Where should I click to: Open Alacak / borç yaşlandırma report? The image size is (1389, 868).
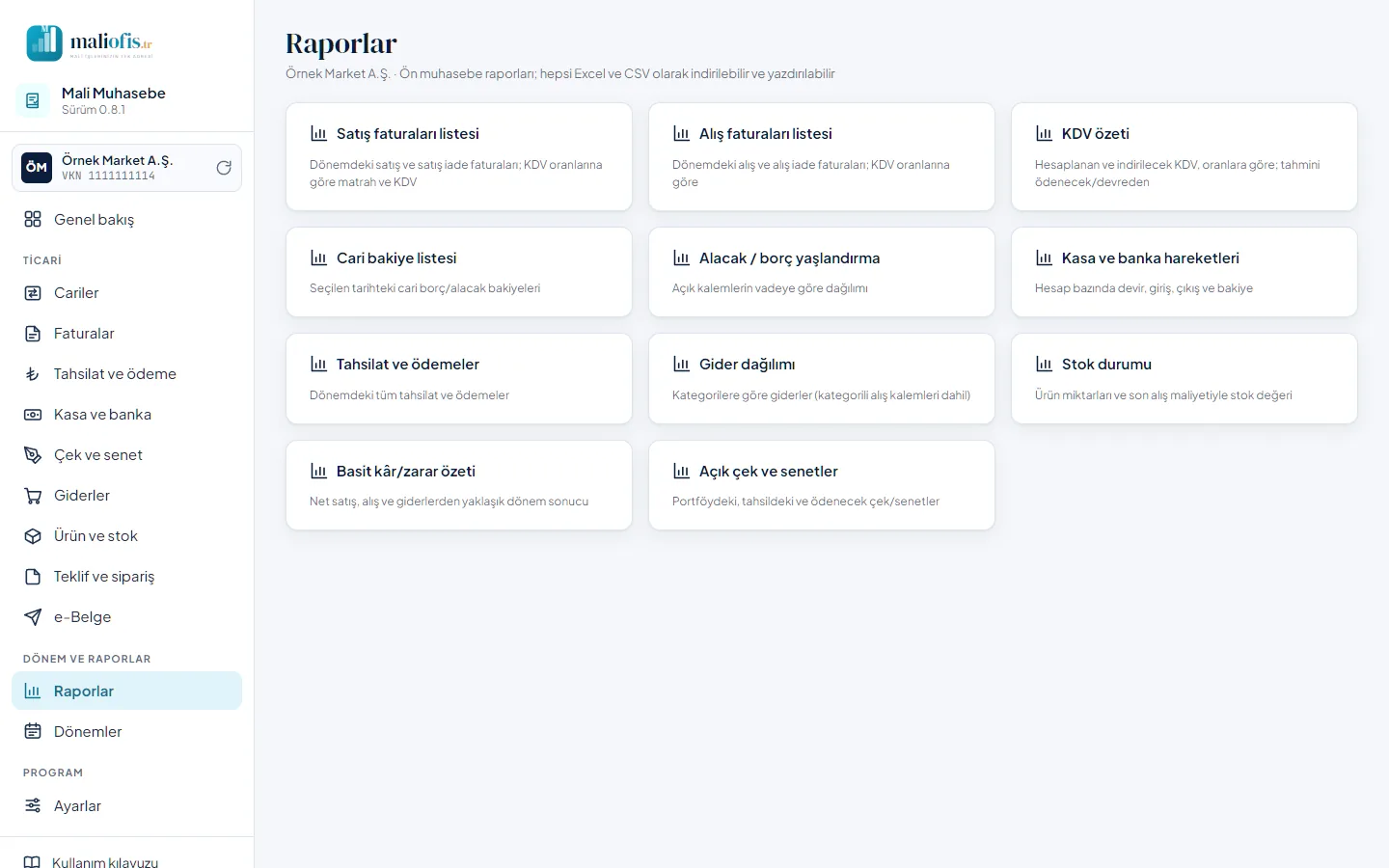(x=822, y=272)
